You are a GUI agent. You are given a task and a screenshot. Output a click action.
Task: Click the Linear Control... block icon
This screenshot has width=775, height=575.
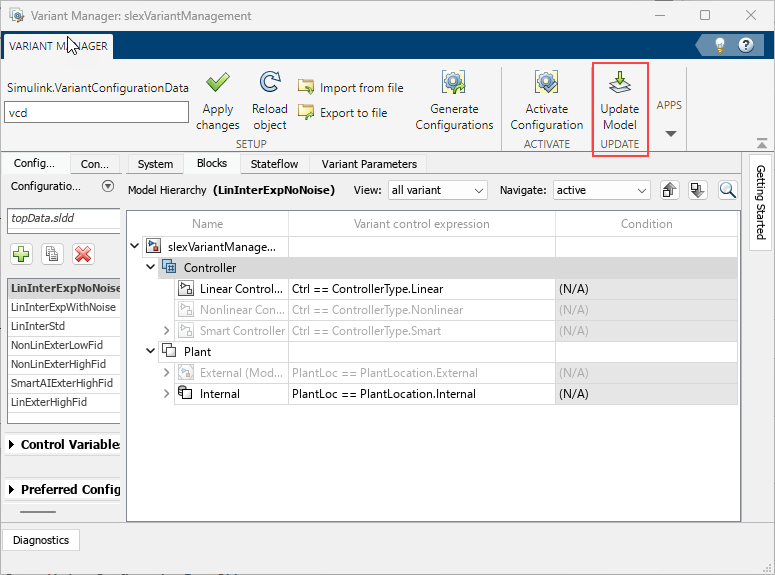click(185, 288)
